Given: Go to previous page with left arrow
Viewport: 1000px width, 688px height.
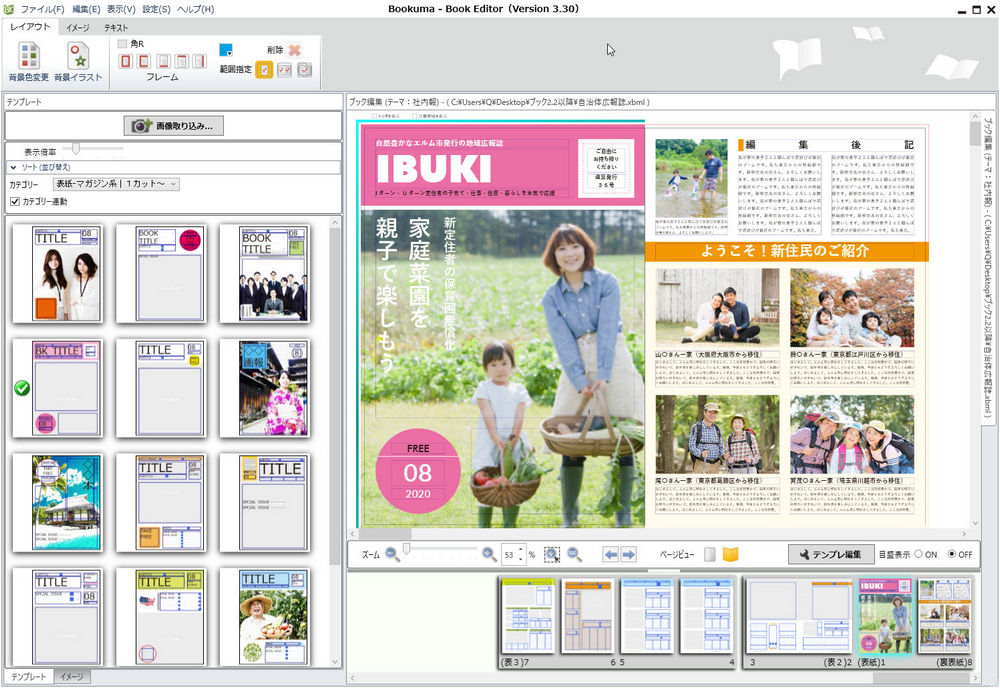Looking at the screenshot, I should coord(610,554).
